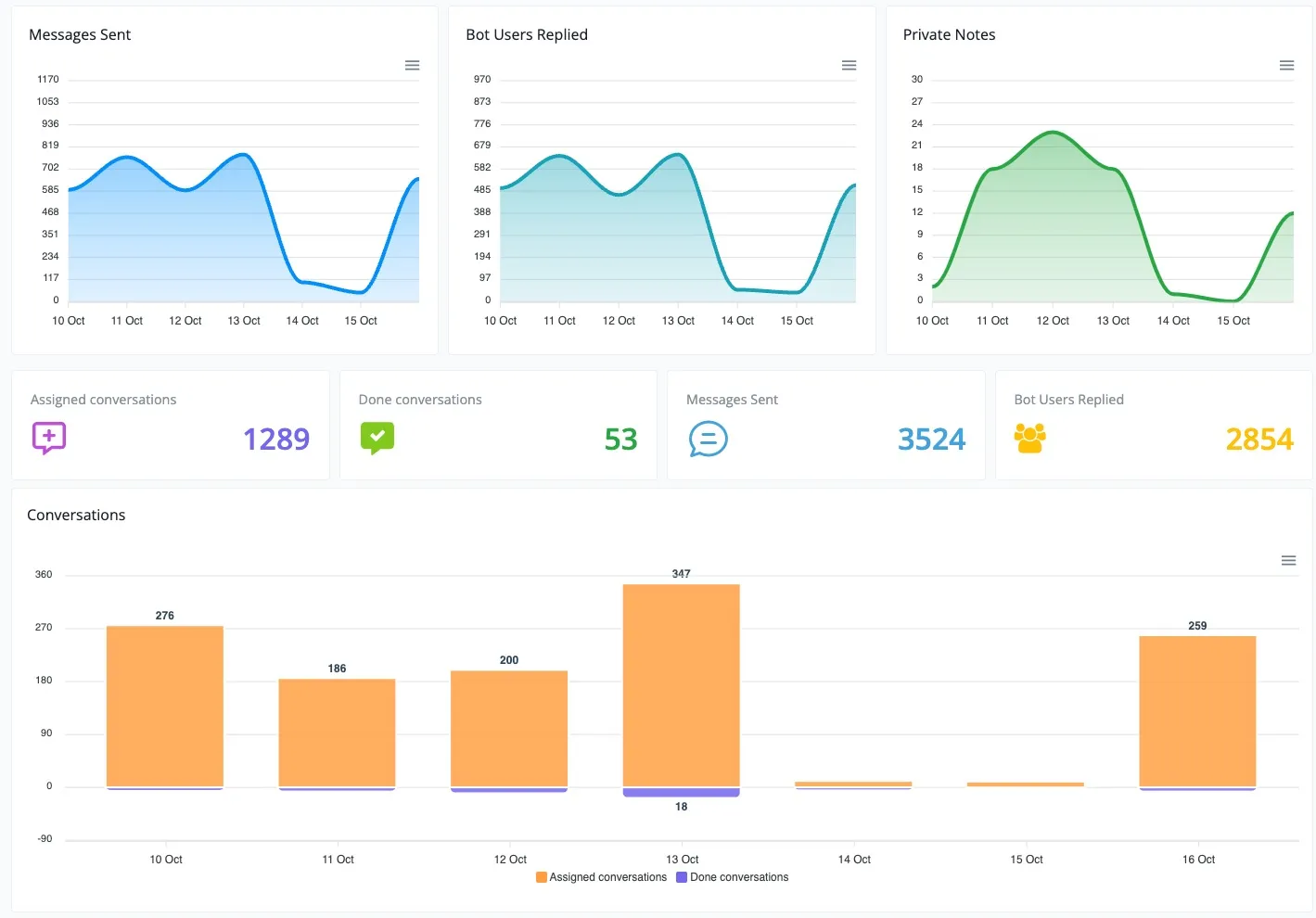
Task: Click the Assigned conversations value 1289
Action: click(276, 439)
